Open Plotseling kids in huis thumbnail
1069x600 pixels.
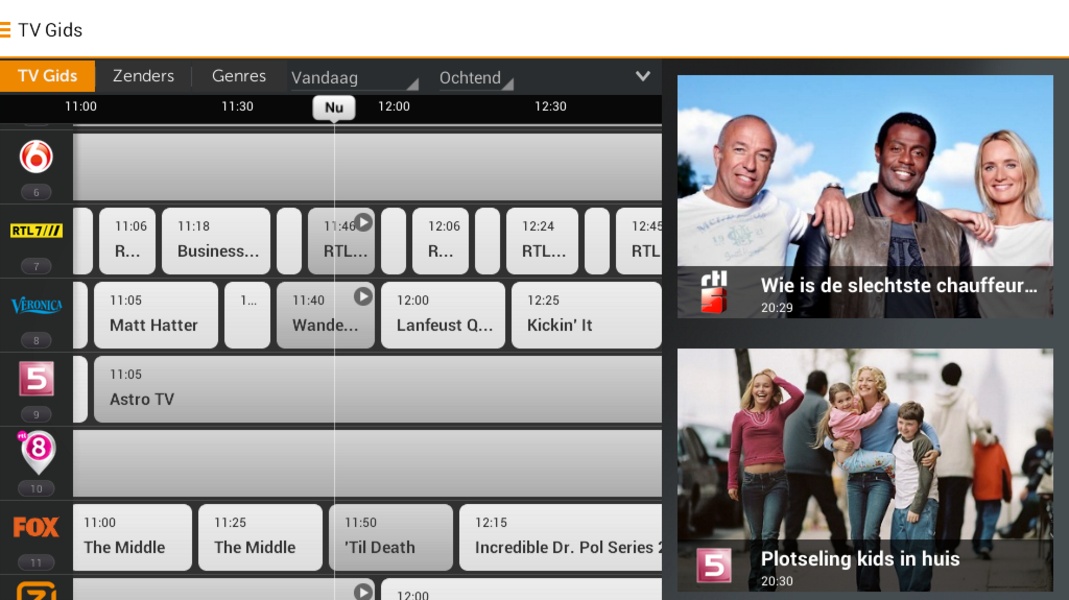[865, 470]
